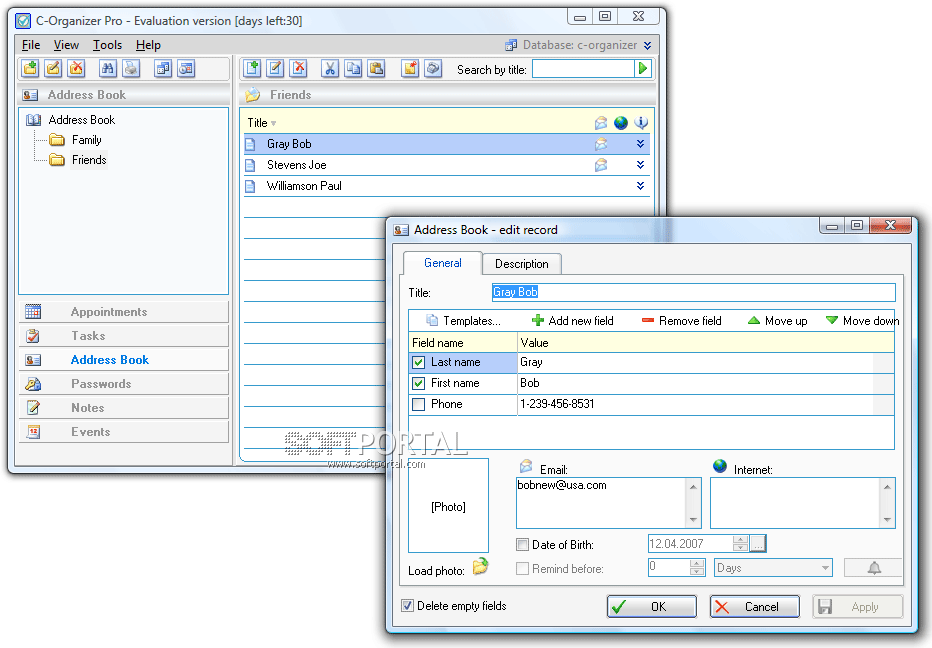The height and width of the screenshot is (648, 932).
Task: Check the Phone field checkbox
Action: [x=418, y=404]
